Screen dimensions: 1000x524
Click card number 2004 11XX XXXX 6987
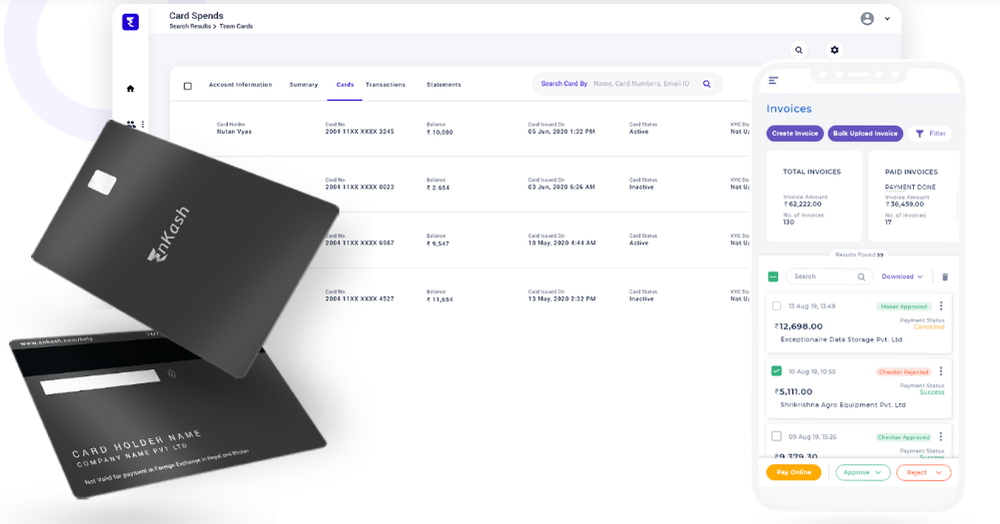tap(360, 243)
